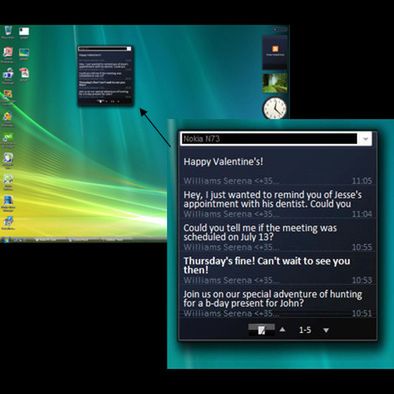Open the Nokia N73 device dropdown arrow
The width and height of the screenshot is (394, 394).
pos(365,139)
